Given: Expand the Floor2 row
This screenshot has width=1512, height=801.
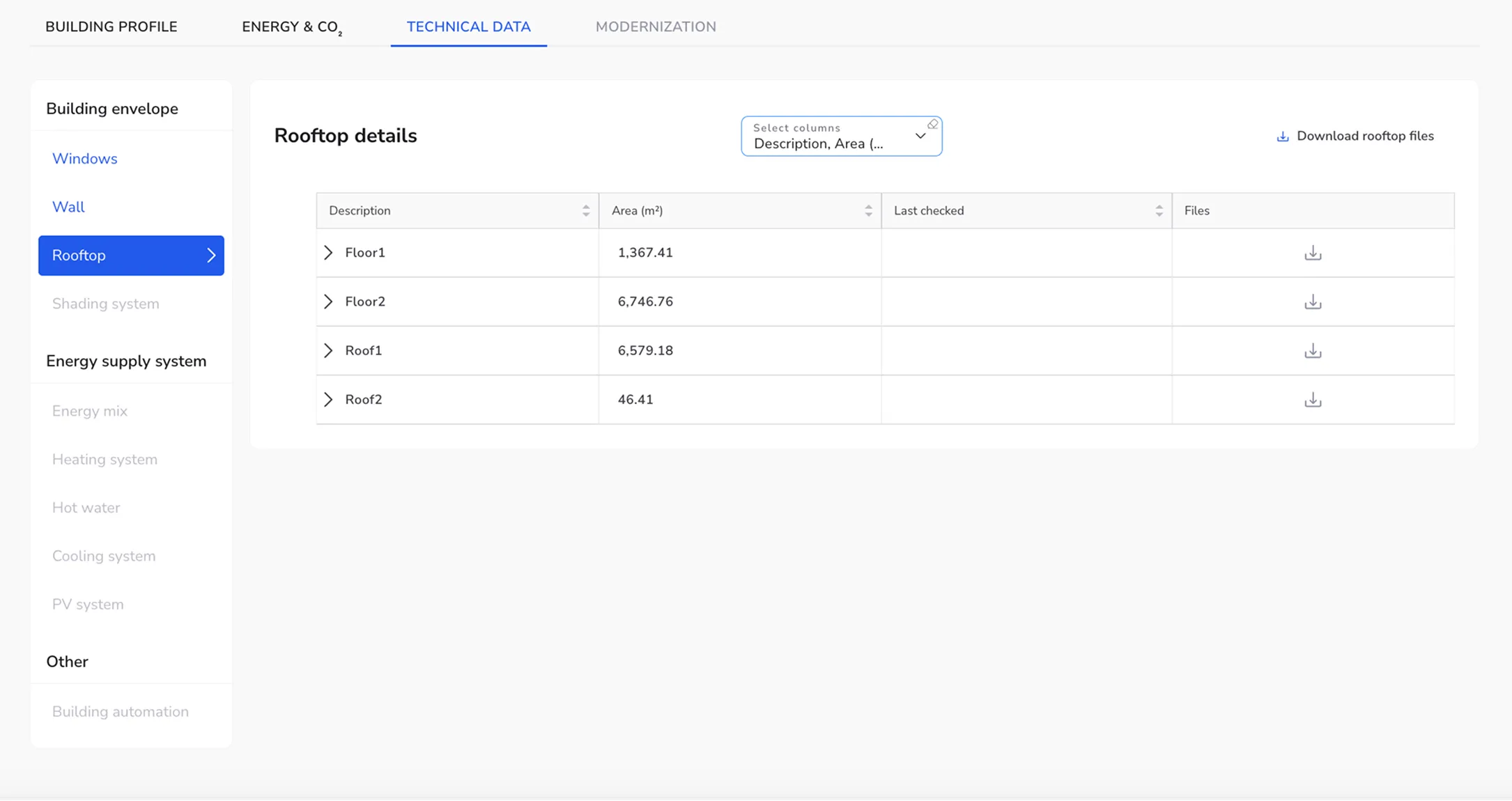Looking at the screenshot, I should [328, 302].
